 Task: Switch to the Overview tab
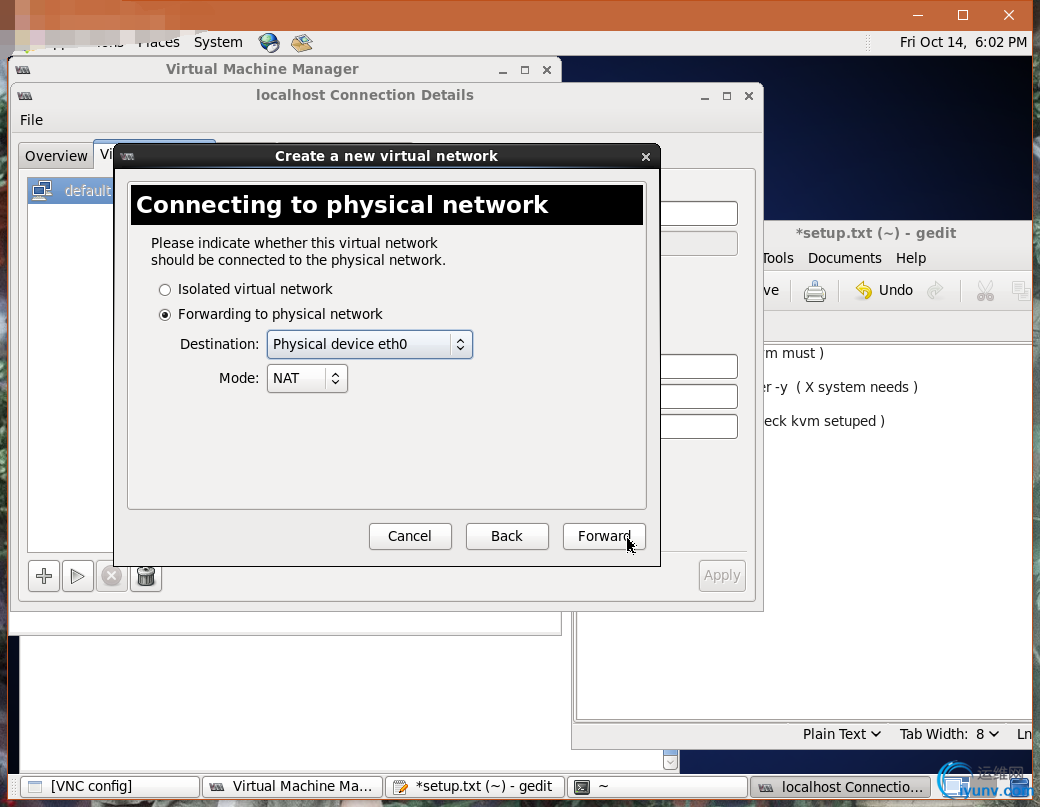(56, 156)
